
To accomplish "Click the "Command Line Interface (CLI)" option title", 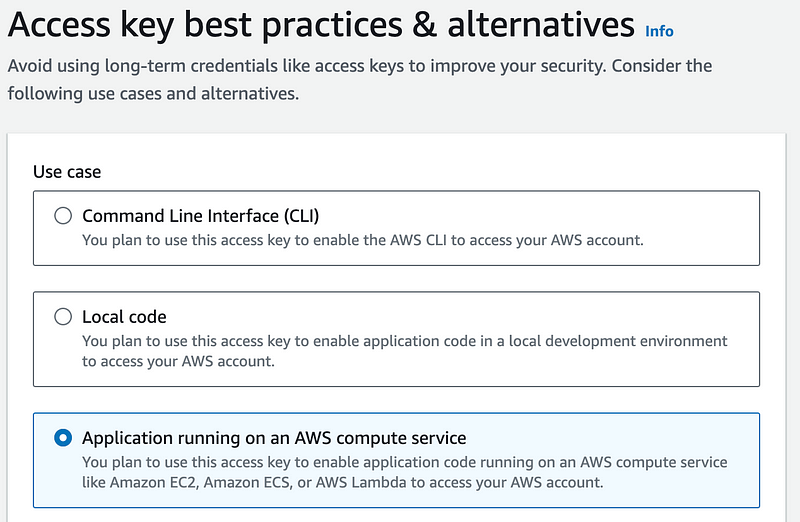I will [x=201, y=216].
